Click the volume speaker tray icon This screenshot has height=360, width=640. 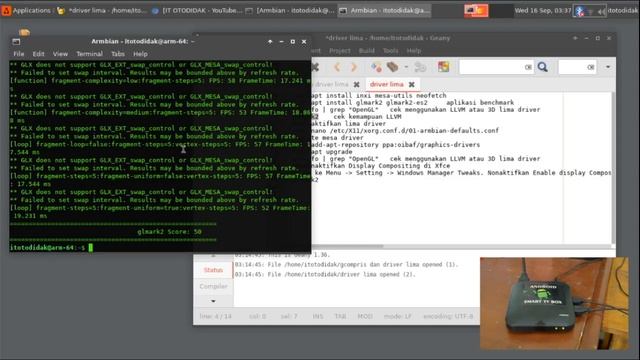tap(602, 11)
